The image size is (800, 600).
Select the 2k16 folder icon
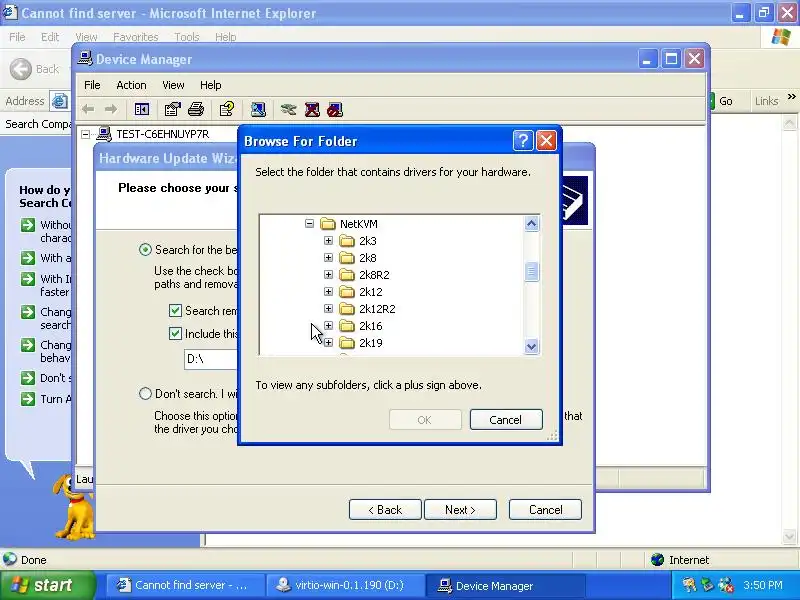[x=347, y=326]
